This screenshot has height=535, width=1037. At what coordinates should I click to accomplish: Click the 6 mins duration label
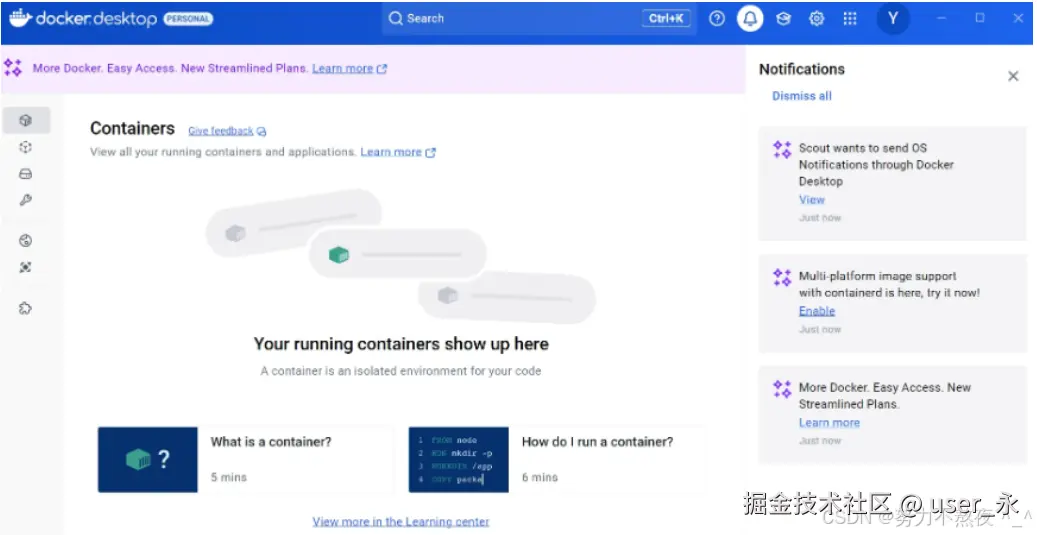point(540,477)
